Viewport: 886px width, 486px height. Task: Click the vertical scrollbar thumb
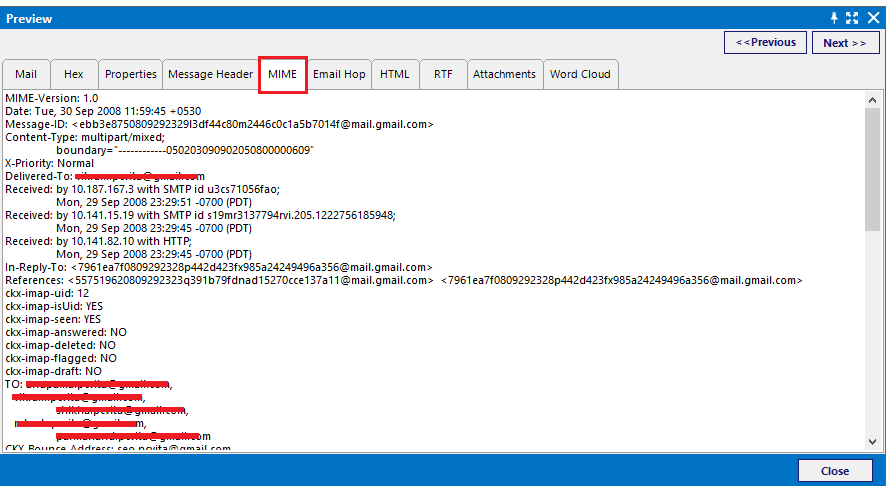click(872, 170)
